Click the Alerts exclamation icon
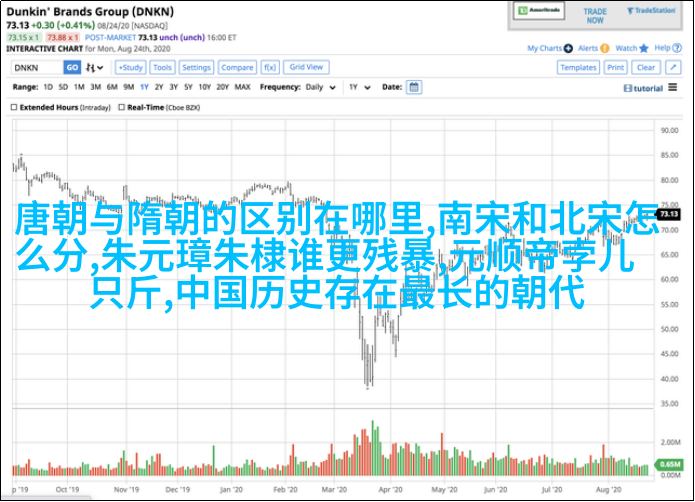 click(605, 48)
